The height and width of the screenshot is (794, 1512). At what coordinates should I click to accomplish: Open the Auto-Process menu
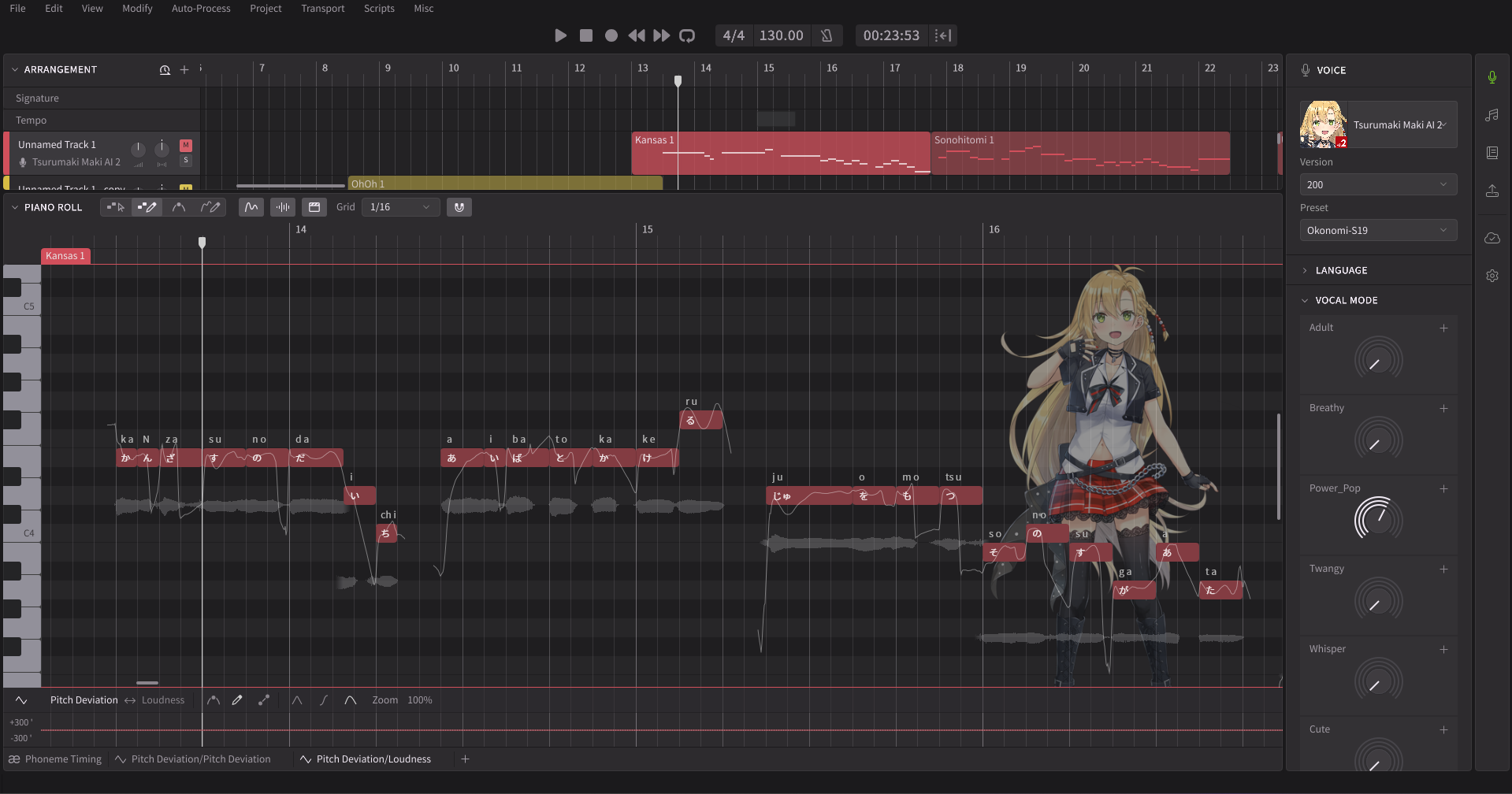tap(201, 9)
